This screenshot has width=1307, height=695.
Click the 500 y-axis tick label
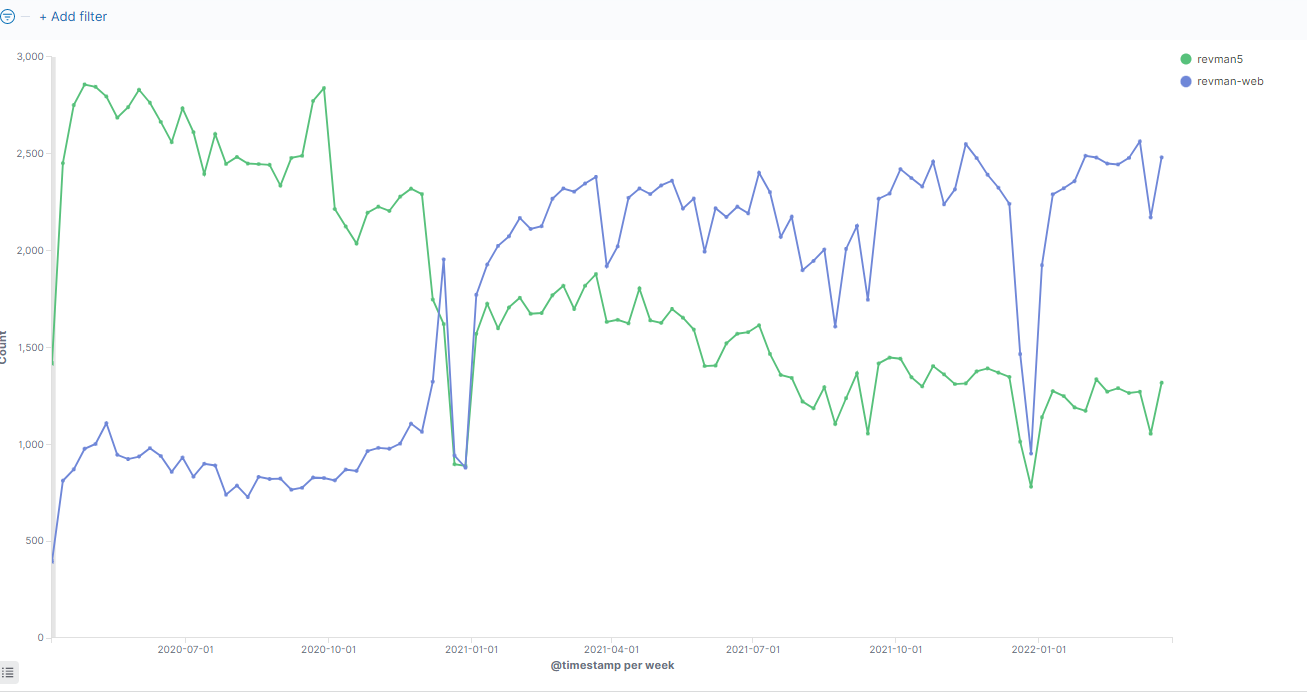(34, 541)
